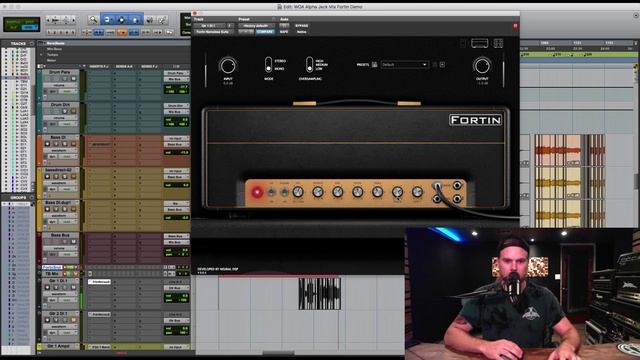Mute the Drum Para track
This screenshot has height=360, width=640.
73,79
